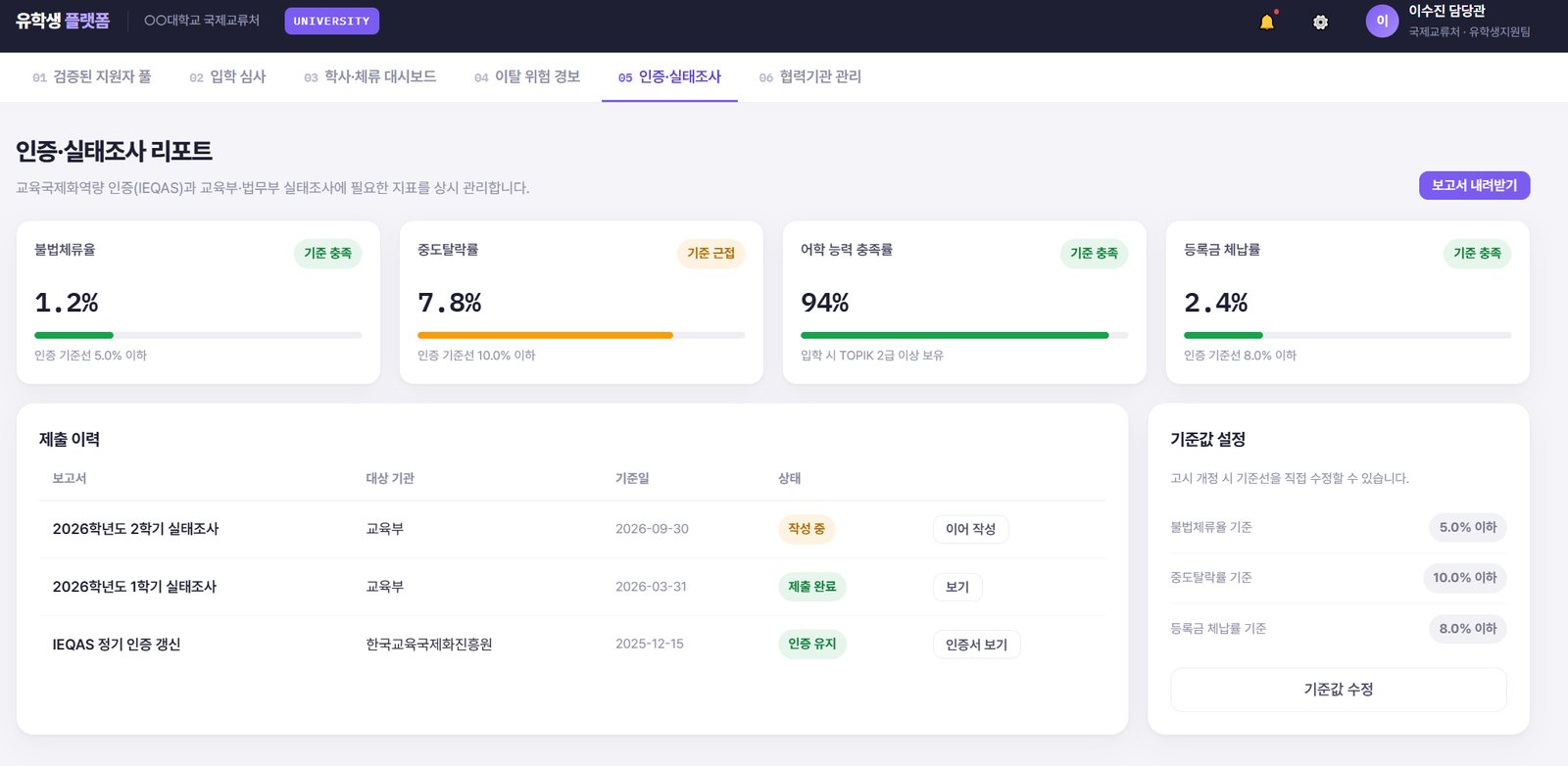Open 학사·체류 대시보드 tab
This screenshot has width=1568, height=766.
(x=369, y=76)
